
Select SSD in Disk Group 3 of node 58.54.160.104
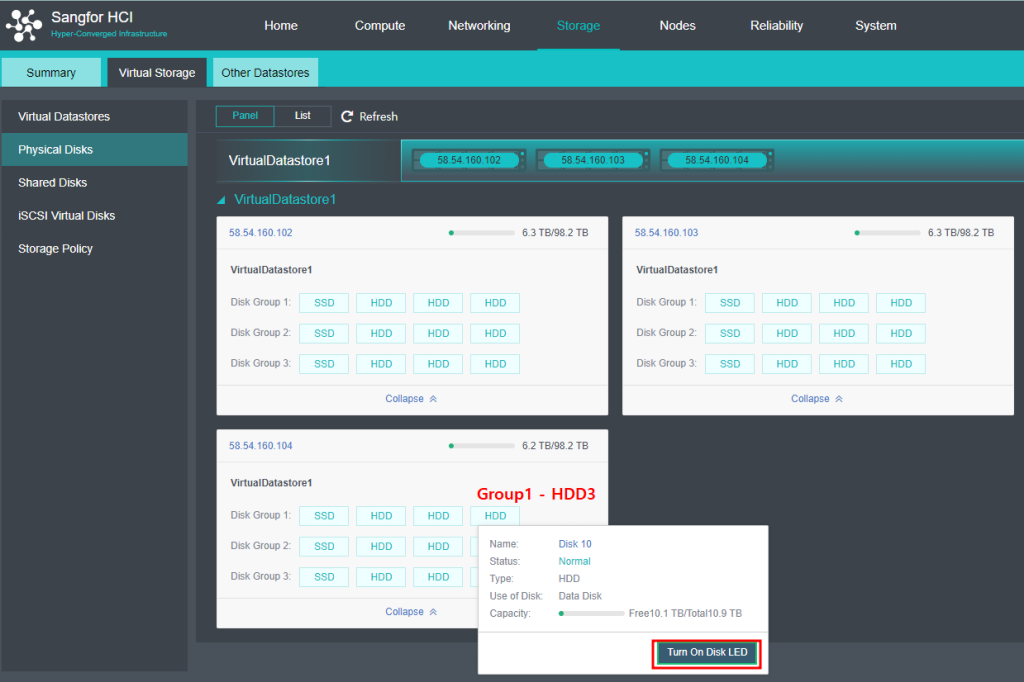(x=324, y=577)
